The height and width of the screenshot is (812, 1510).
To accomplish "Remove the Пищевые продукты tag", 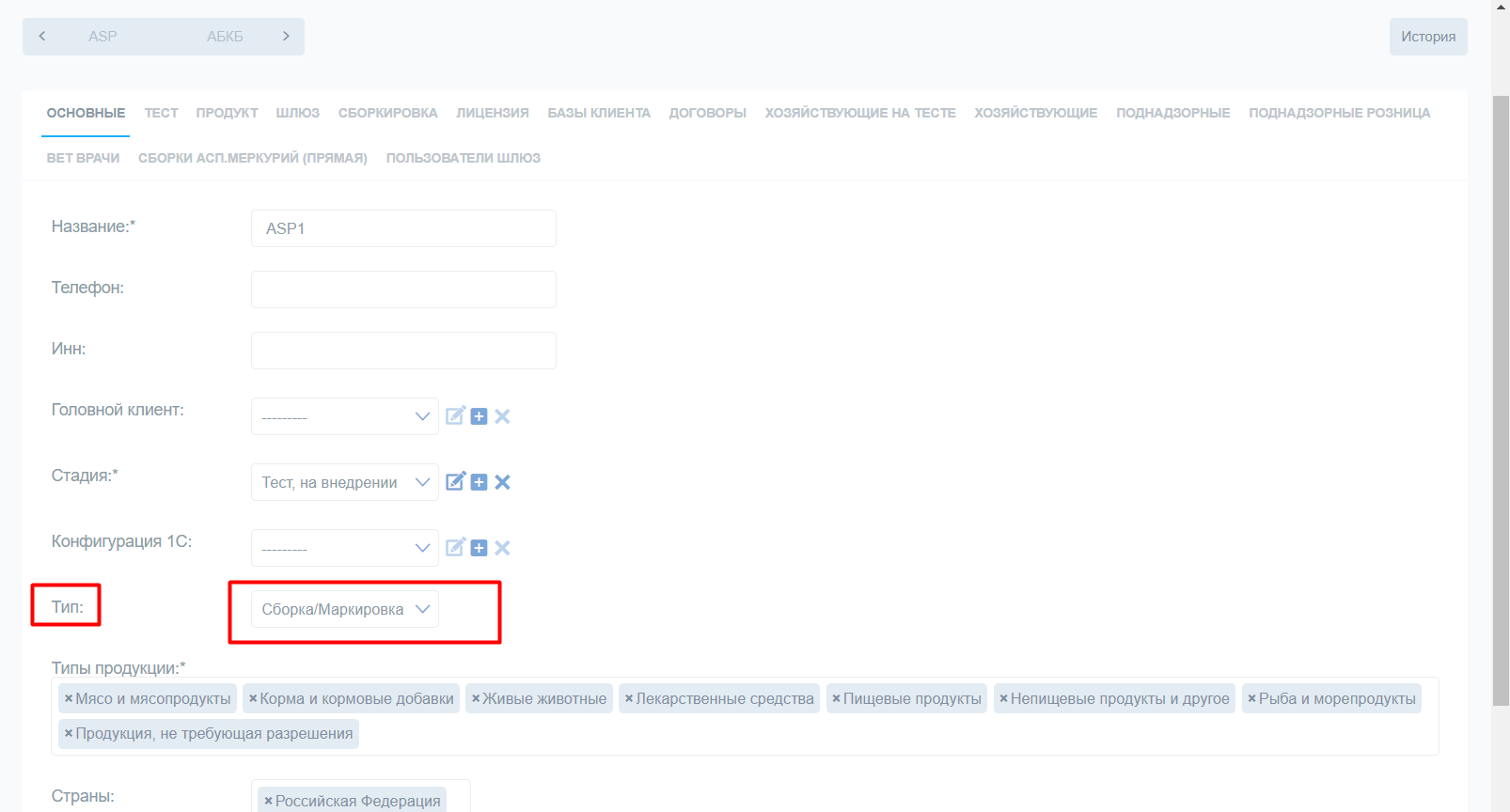I will tap(836, 698).
